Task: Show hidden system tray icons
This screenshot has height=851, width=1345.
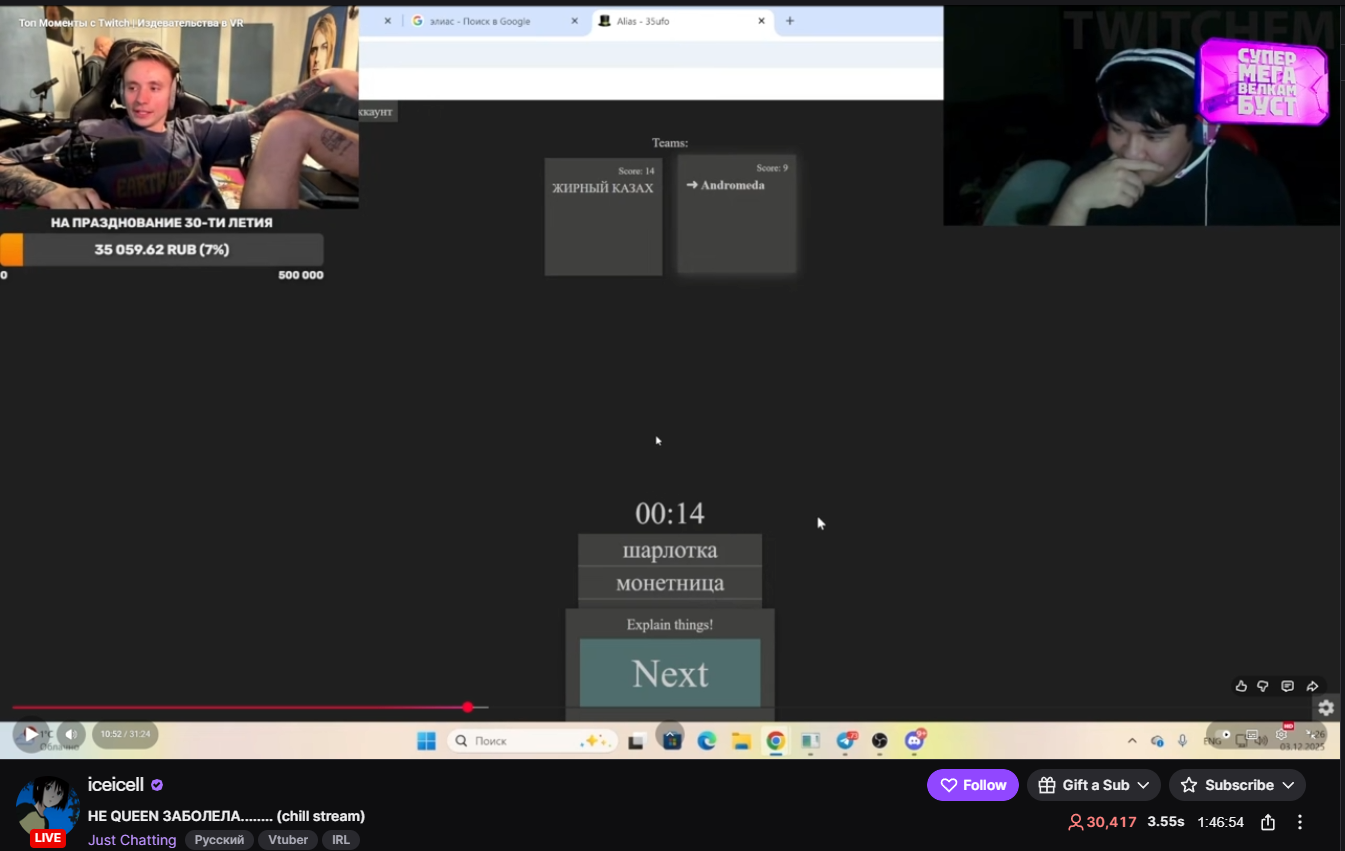Action: coord(1132,741)
